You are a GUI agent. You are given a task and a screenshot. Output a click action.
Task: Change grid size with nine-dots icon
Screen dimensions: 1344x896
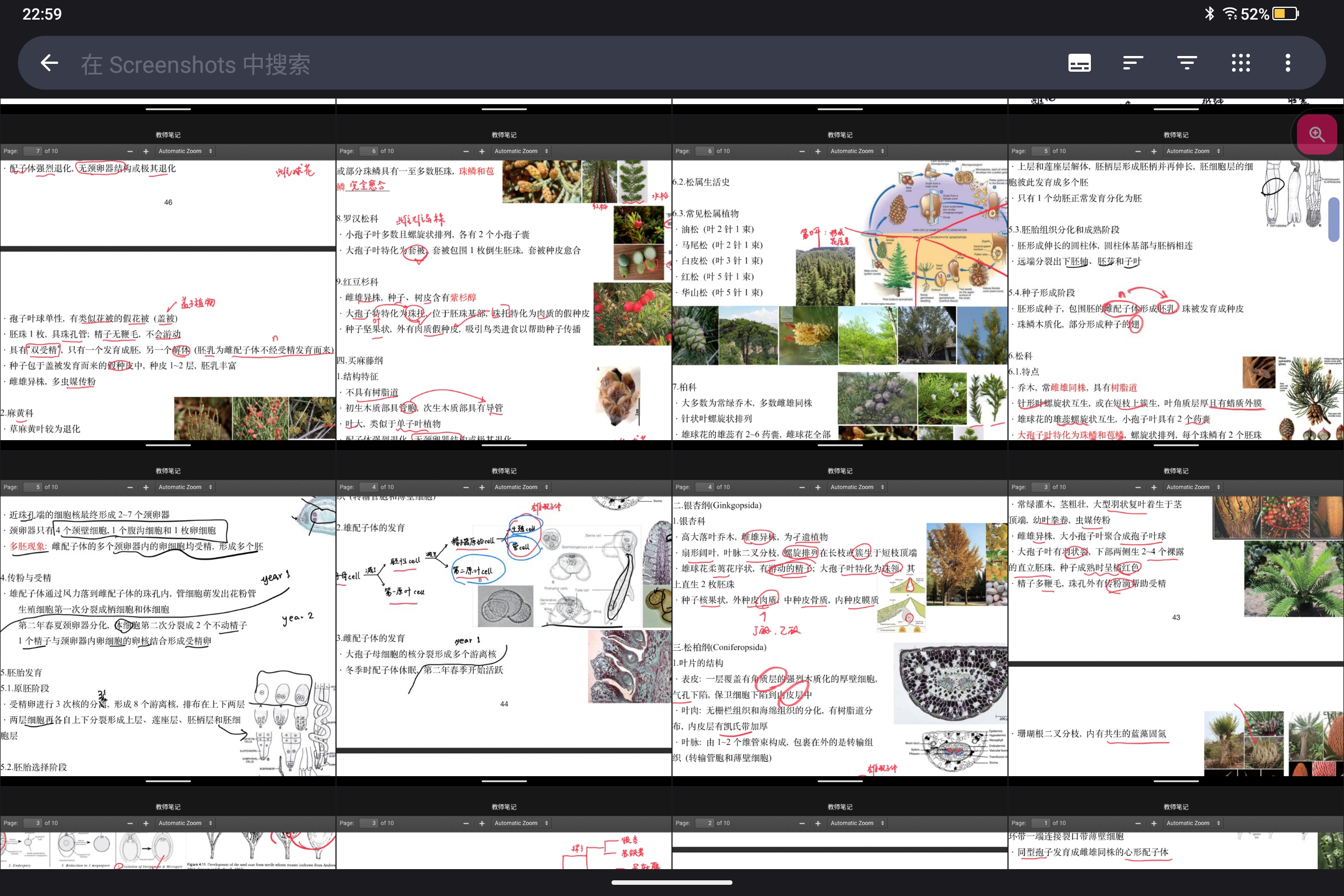[1240, 63]
